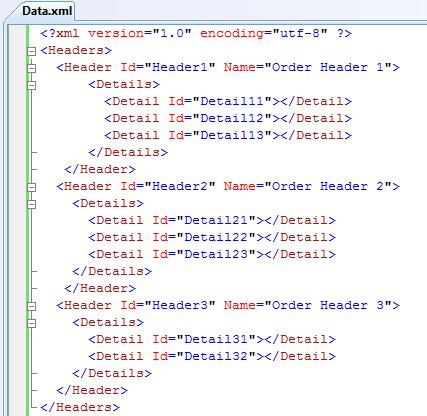Collapse the Header2 element outline
The width and height of the screenshot is (427, 416).
click(31, 187)
